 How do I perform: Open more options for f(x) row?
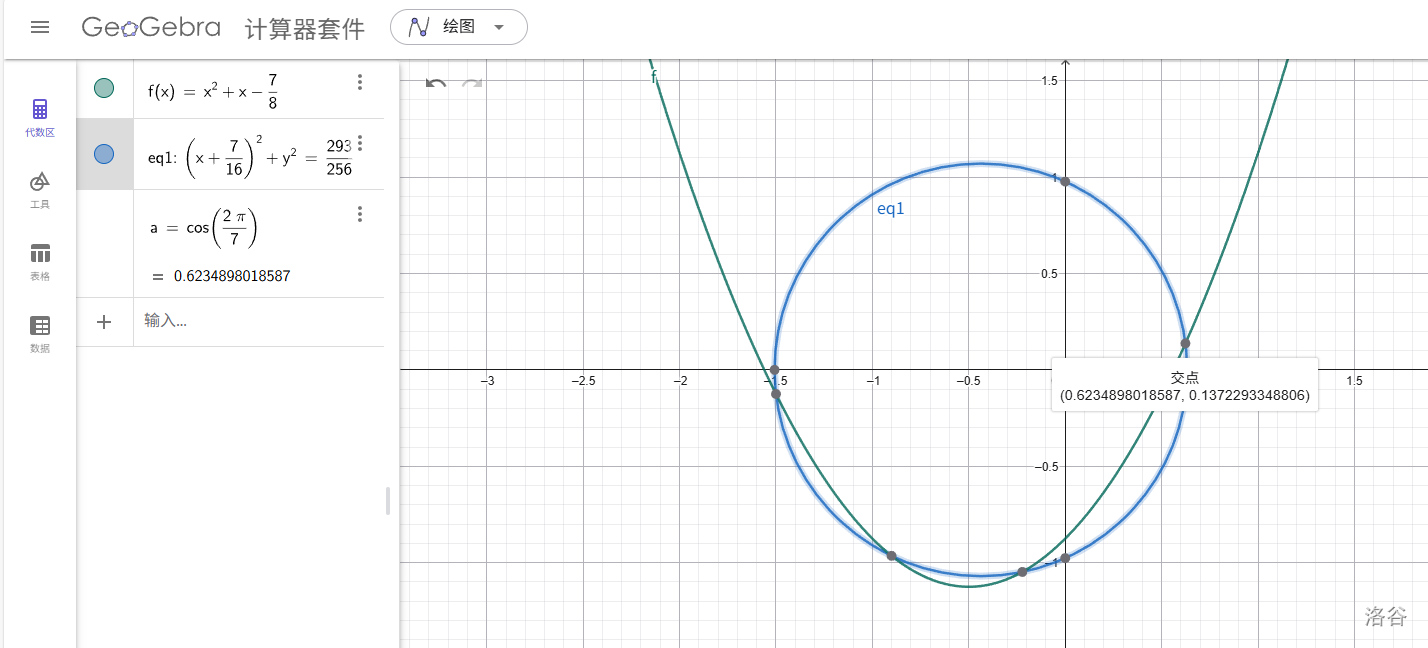[361, 82]
